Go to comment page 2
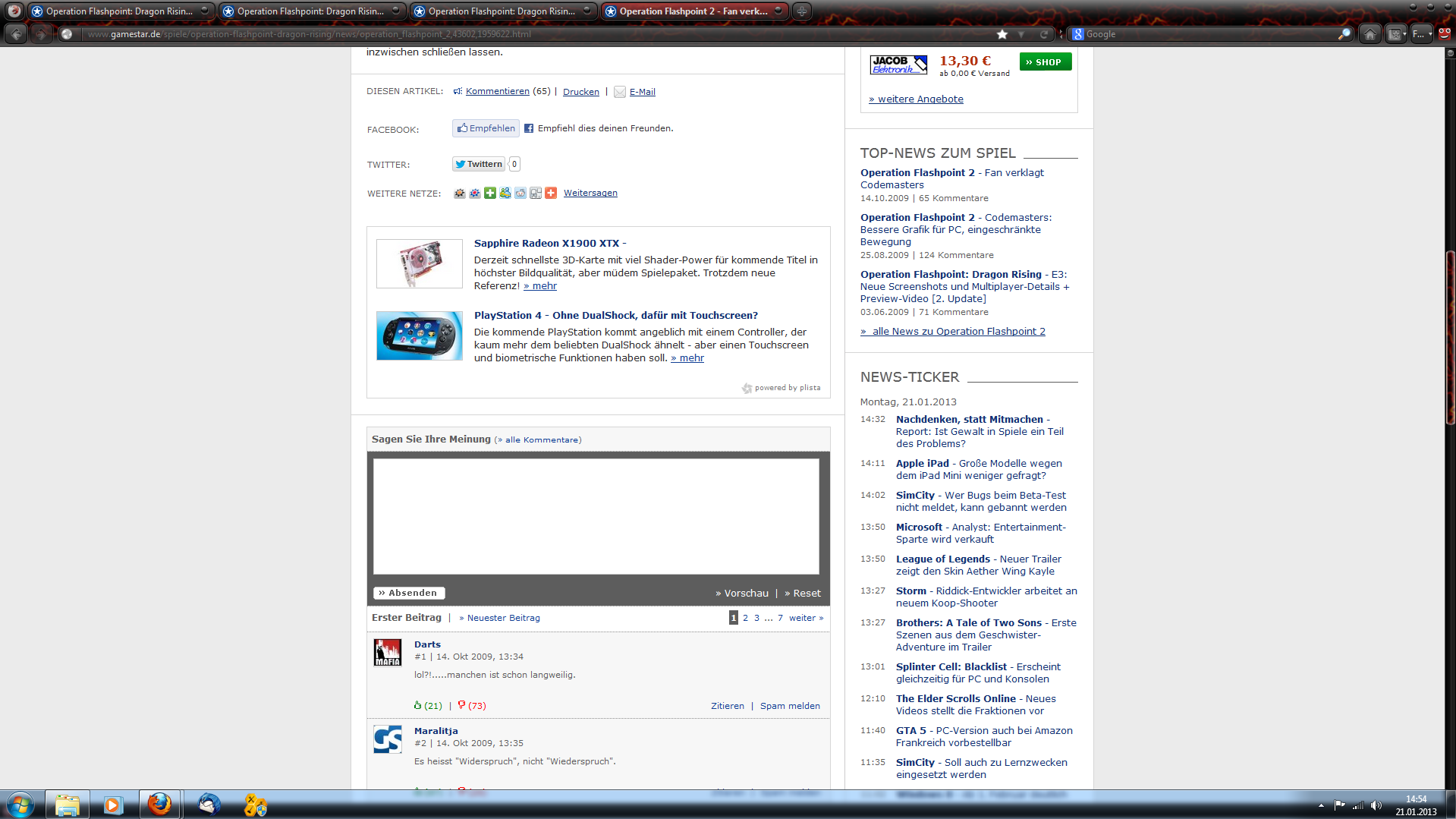 [745, 618]
